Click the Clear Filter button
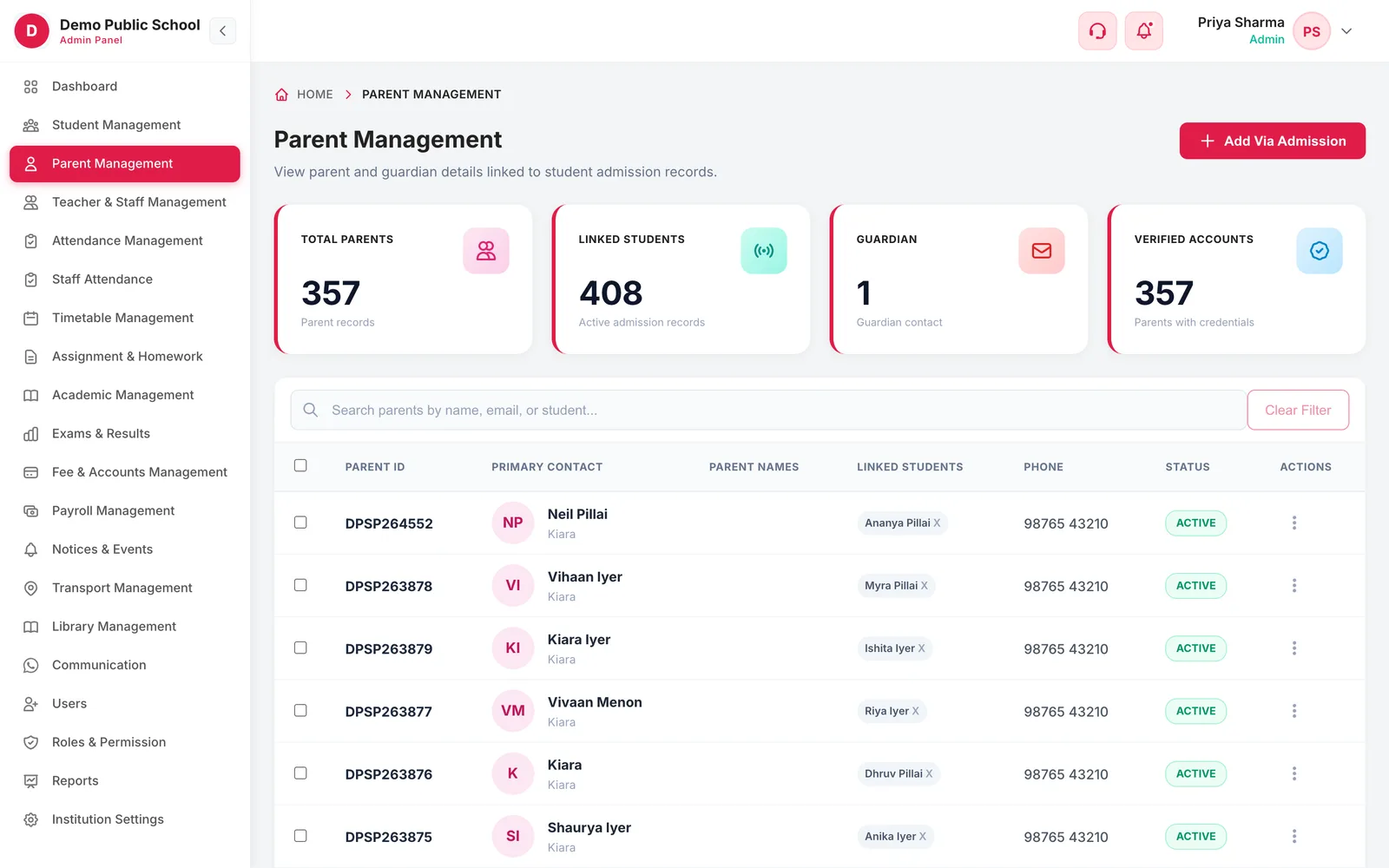 [1298, 410]
